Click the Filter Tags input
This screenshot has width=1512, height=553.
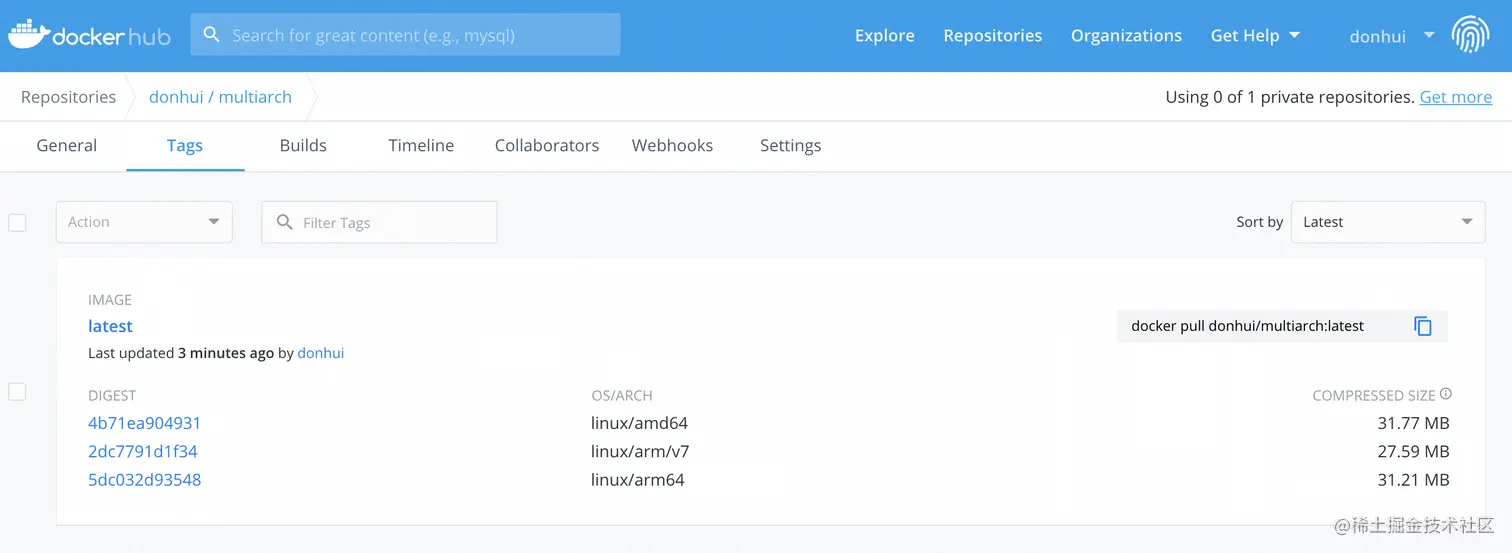click(379, 222)
